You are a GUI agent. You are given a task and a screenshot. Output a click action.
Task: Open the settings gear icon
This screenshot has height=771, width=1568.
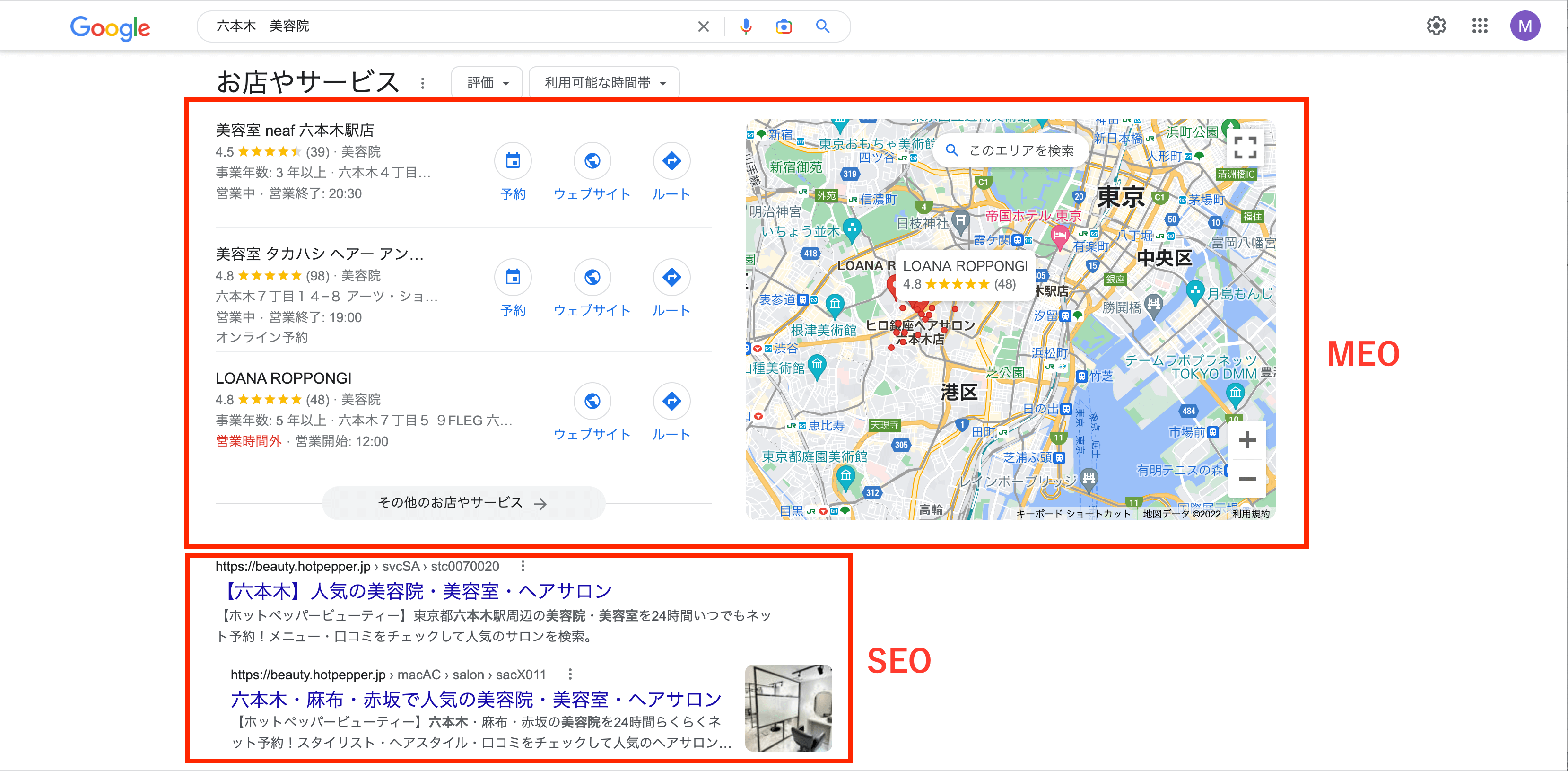pyautogui.click(x=1436, y=26)
